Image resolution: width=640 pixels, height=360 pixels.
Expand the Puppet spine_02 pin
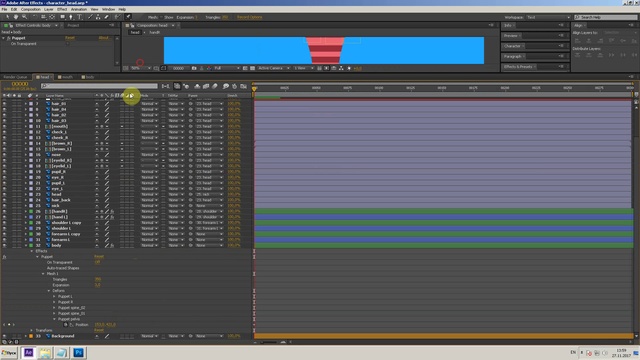point(54,308)
